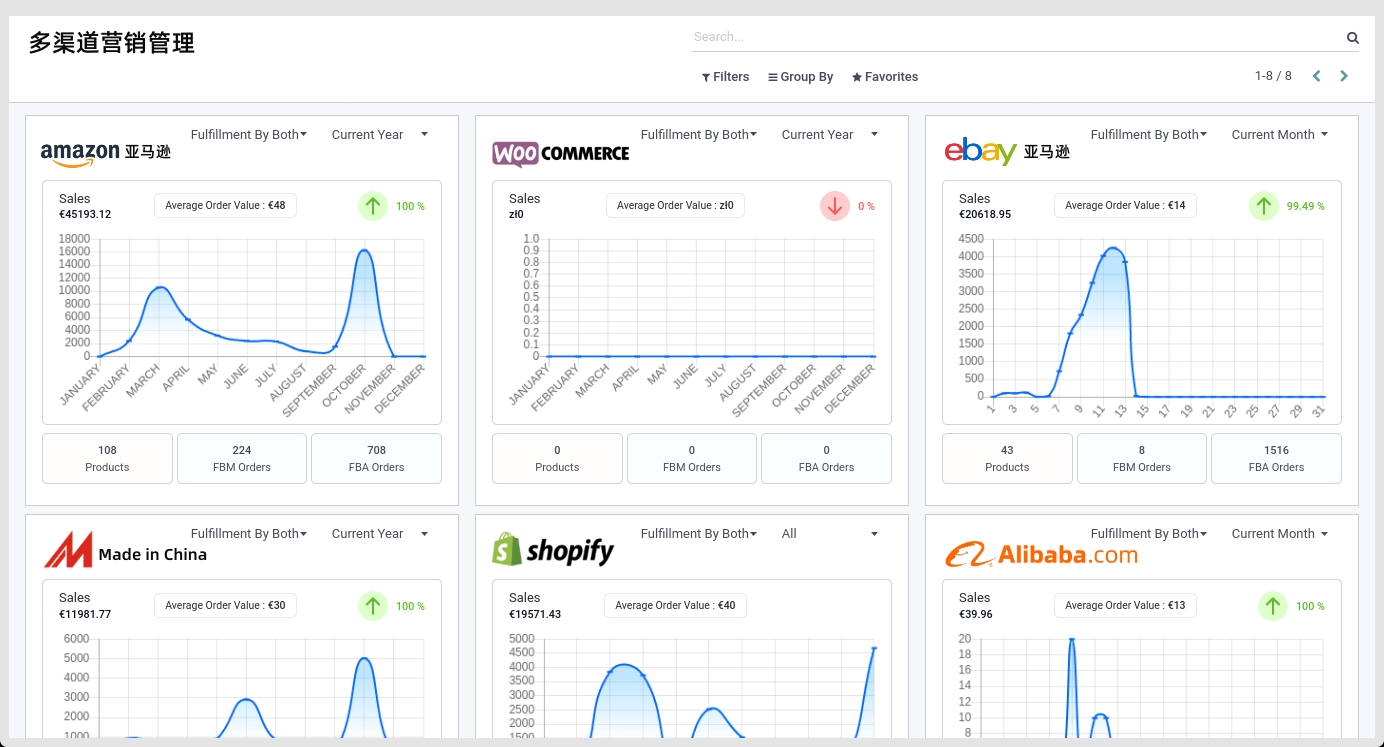Expand Made in China Fulfillment dropdown
The image size is (1384, 747).
[x=248, y=534]
